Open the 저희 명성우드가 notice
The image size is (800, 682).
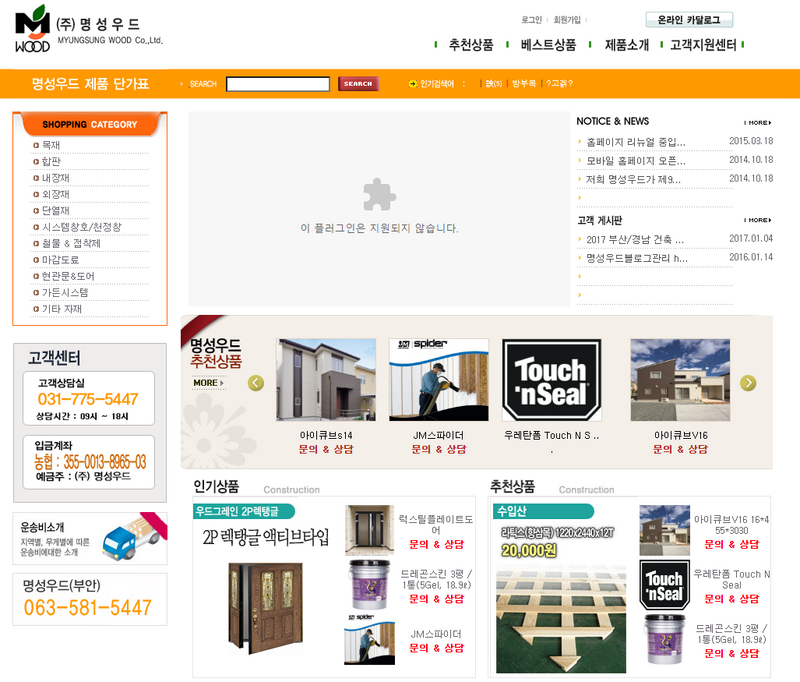tap(633, 180)
